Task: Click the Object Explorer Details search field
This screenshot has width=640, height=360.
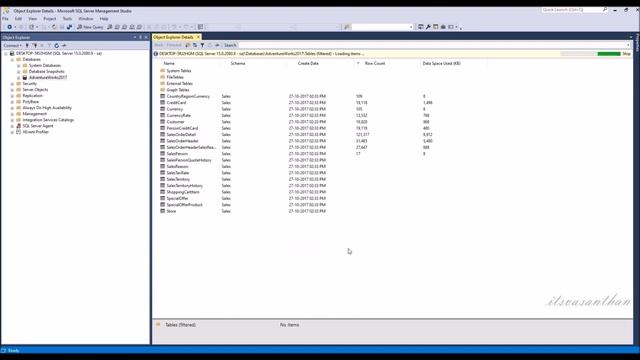Action: point(435,45)
